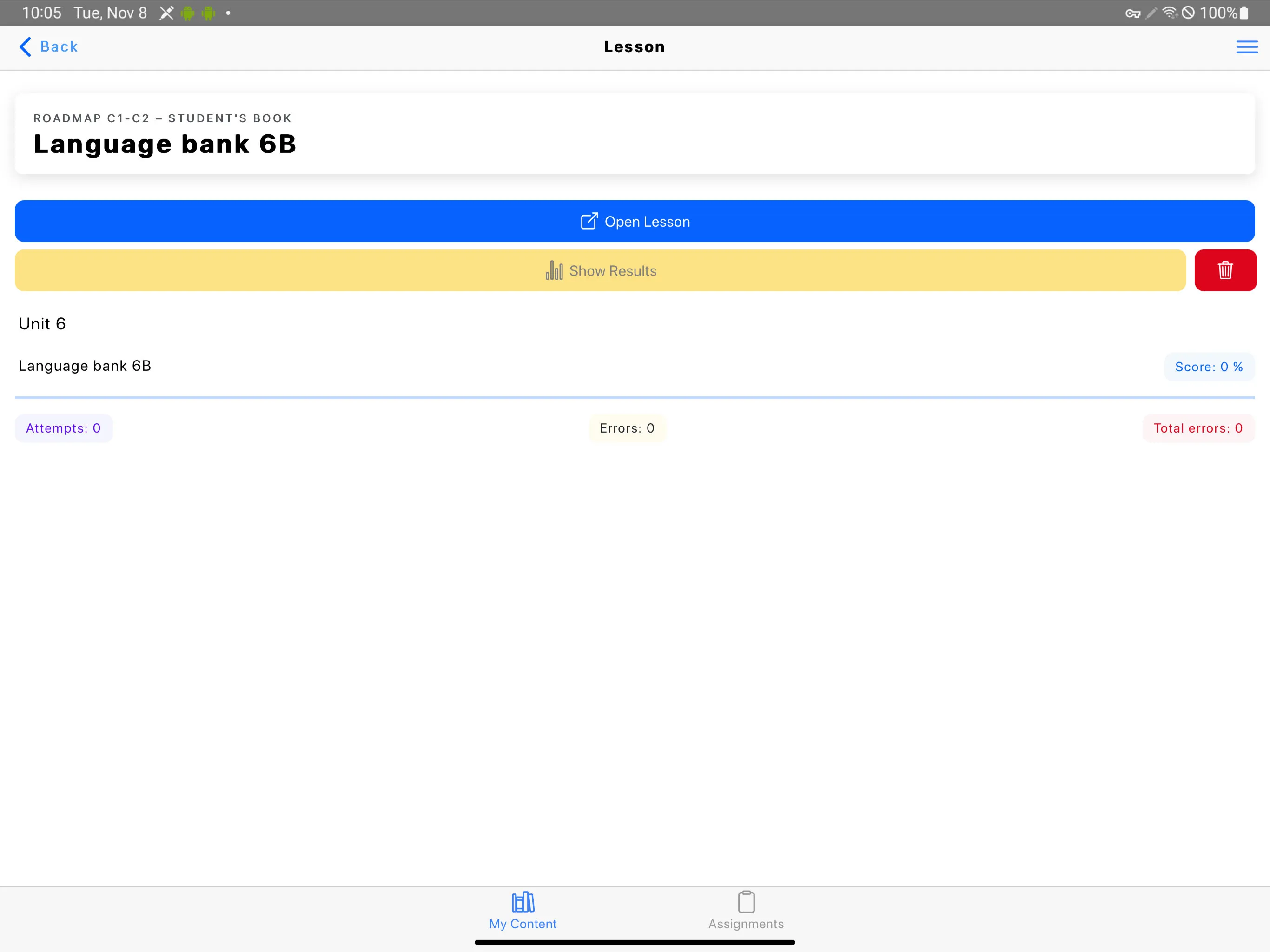Tap the crossed tools status icon

tap(166, 13)
